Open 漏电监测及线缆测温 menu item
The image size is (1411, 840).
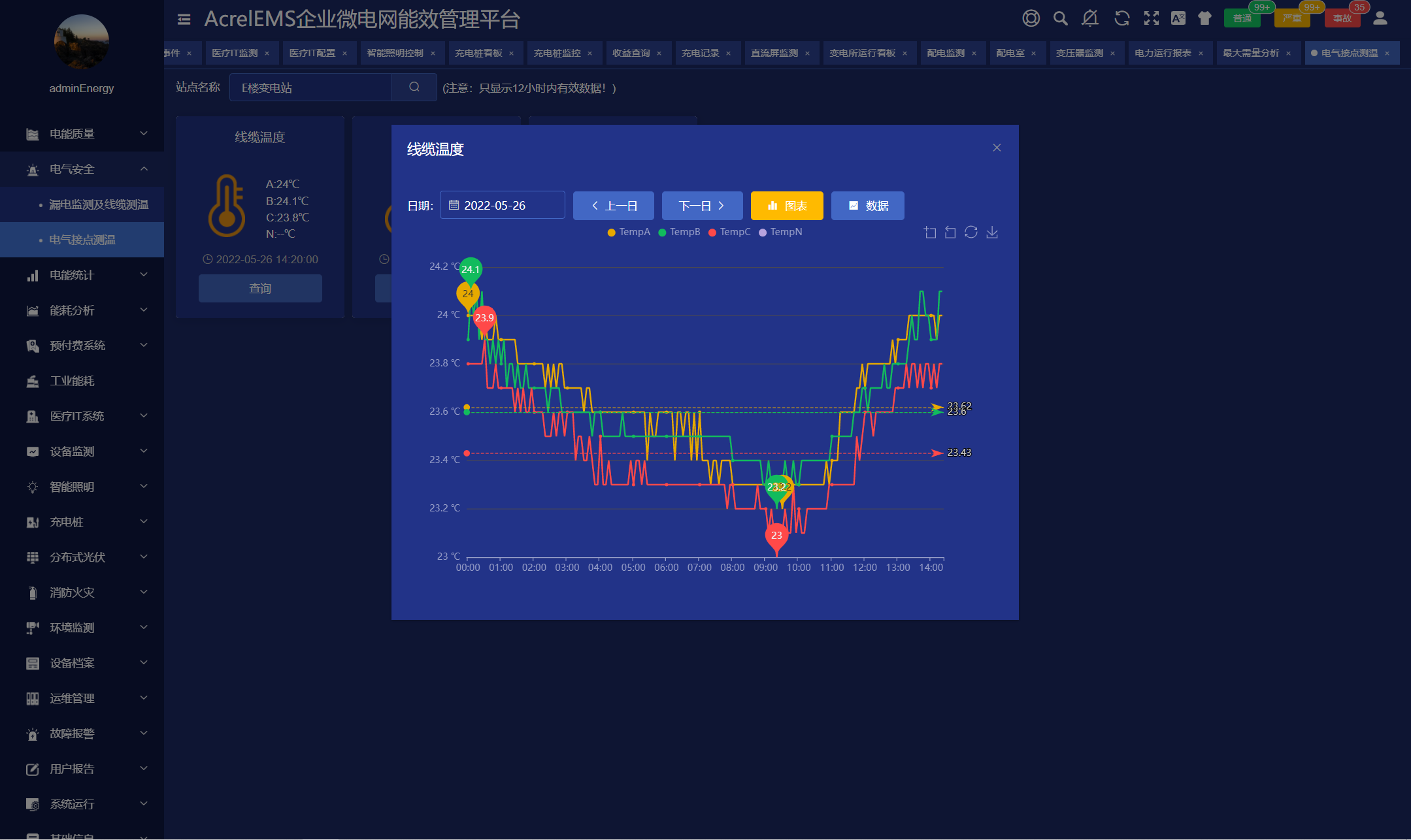point(99,204)
